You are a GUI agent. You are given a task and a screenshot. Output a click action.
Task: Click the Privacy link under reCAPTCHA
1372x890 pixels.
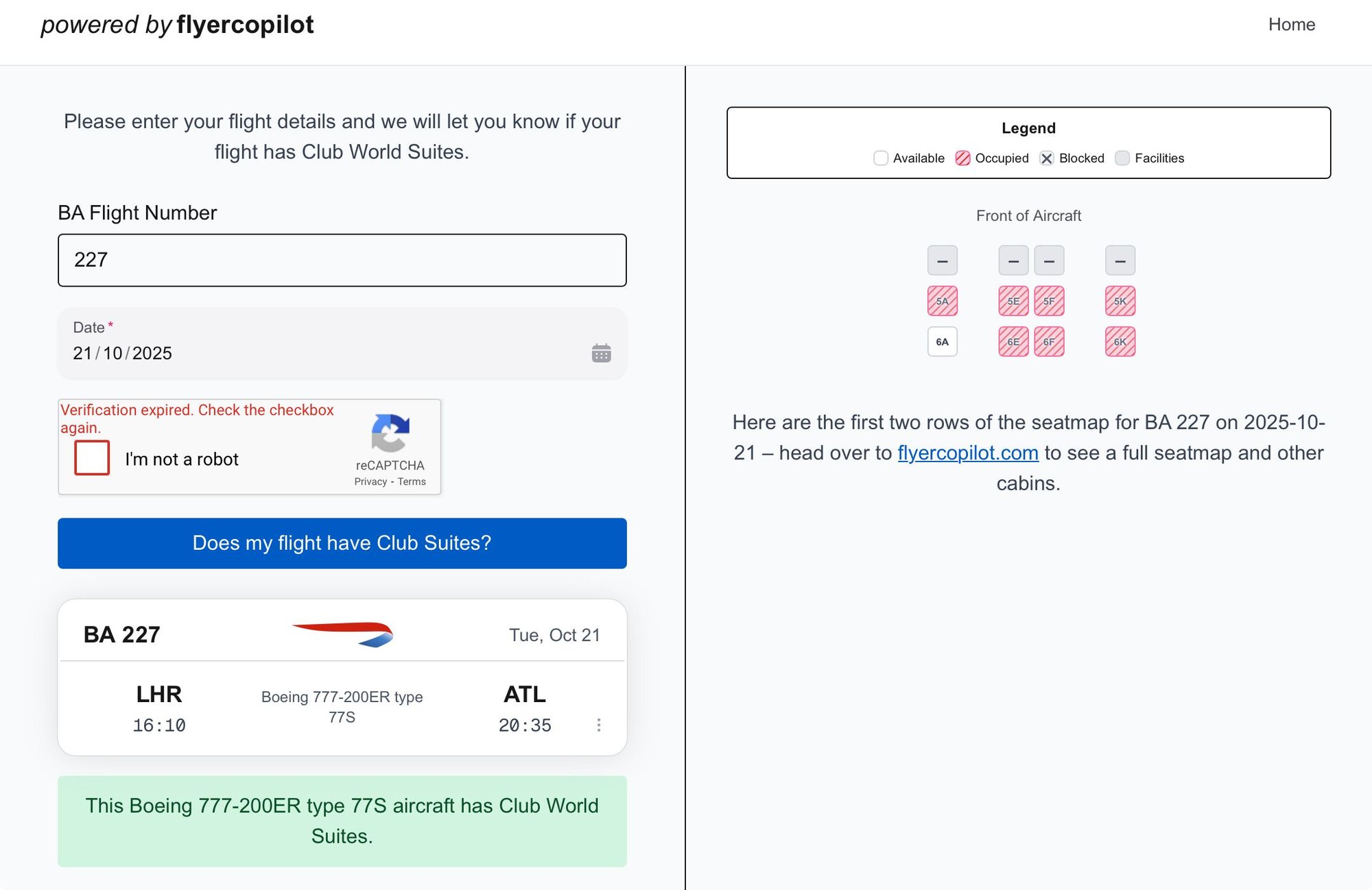[x=371, y=481]
